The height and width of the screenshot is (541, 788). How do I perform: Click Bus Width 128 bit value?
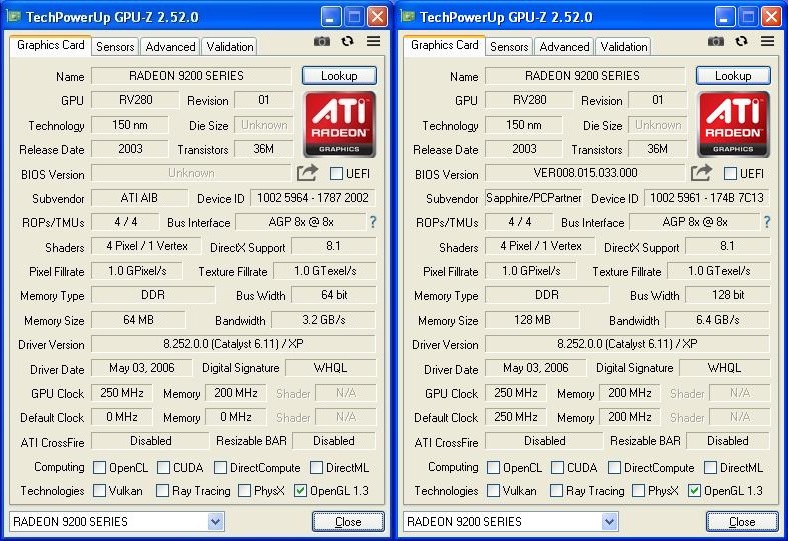728,295
